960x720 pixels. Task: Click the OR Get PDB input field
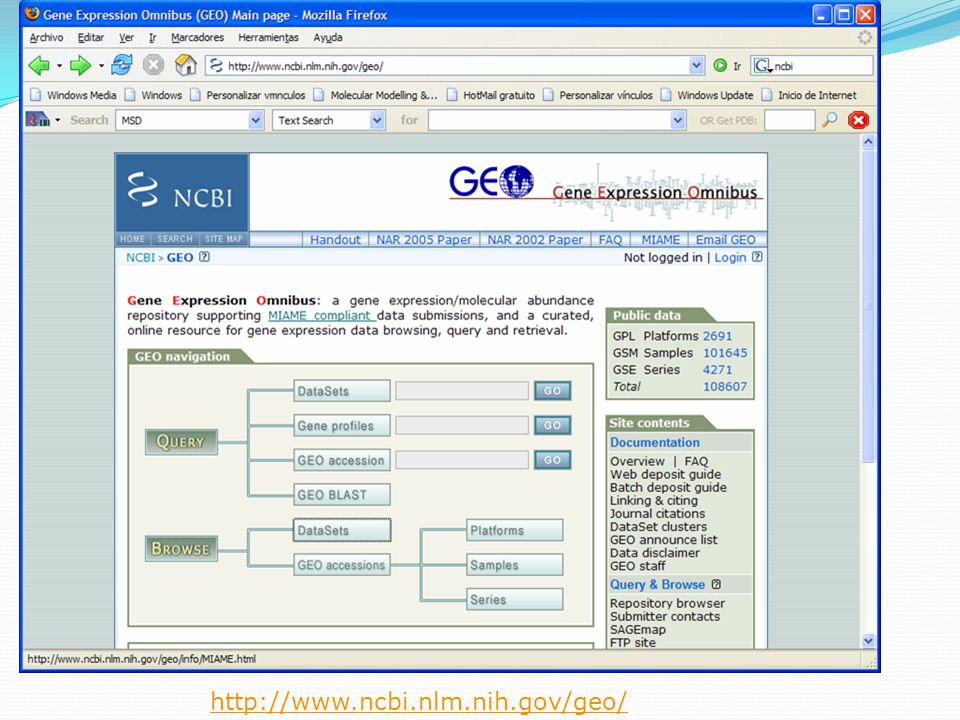click(790, 120)
